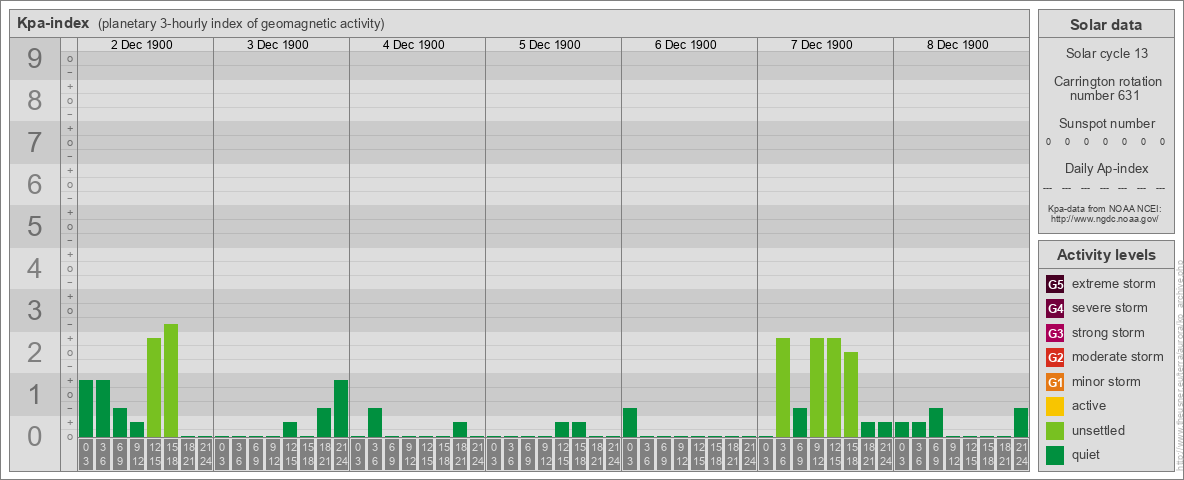
Task: Click the G3 strong storm badge
Action: point(1055,333)
